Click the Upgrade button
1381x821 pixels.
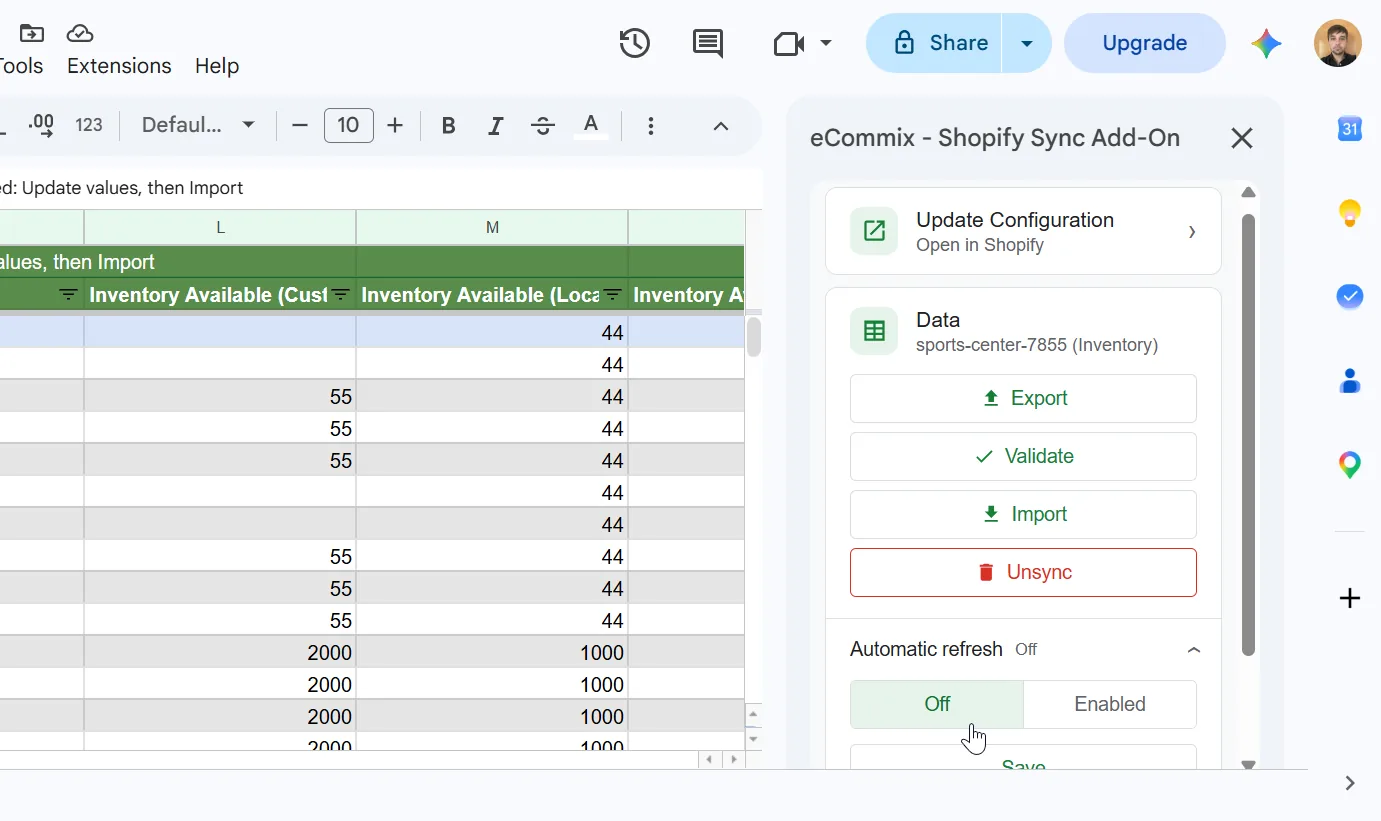(x=1145, y=43)
